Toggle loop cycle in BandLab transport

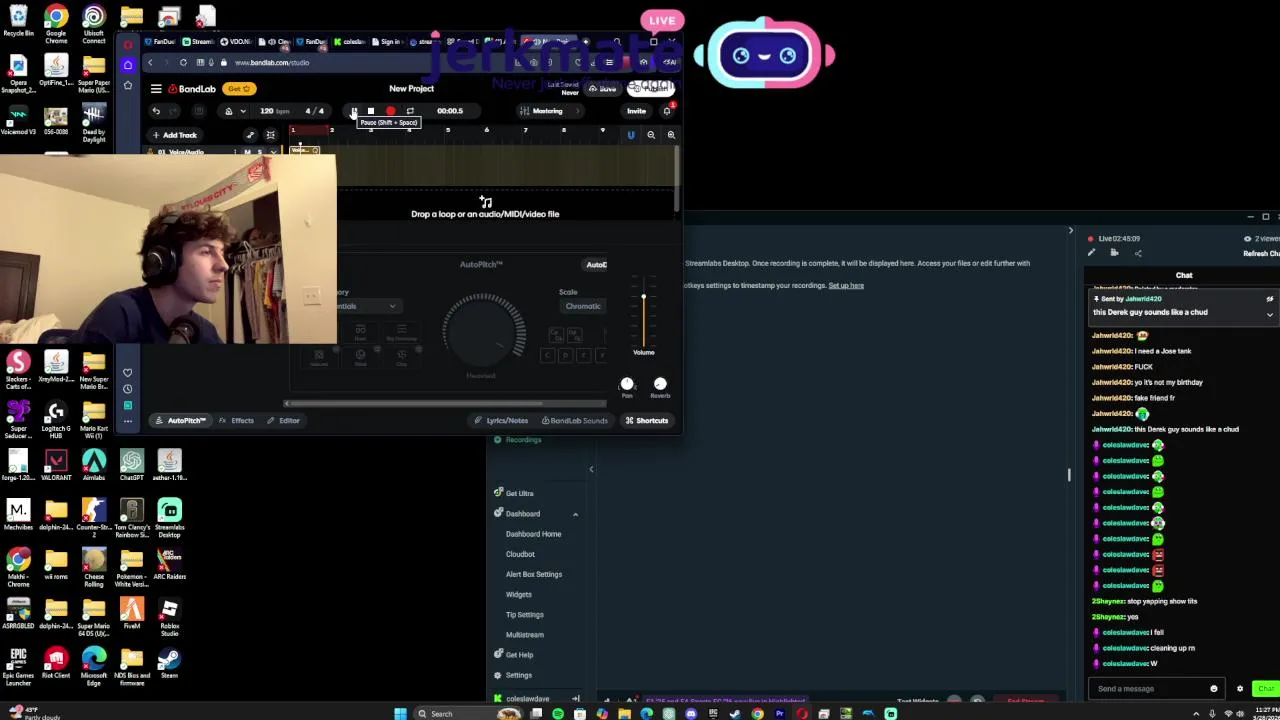coord(410,111)
